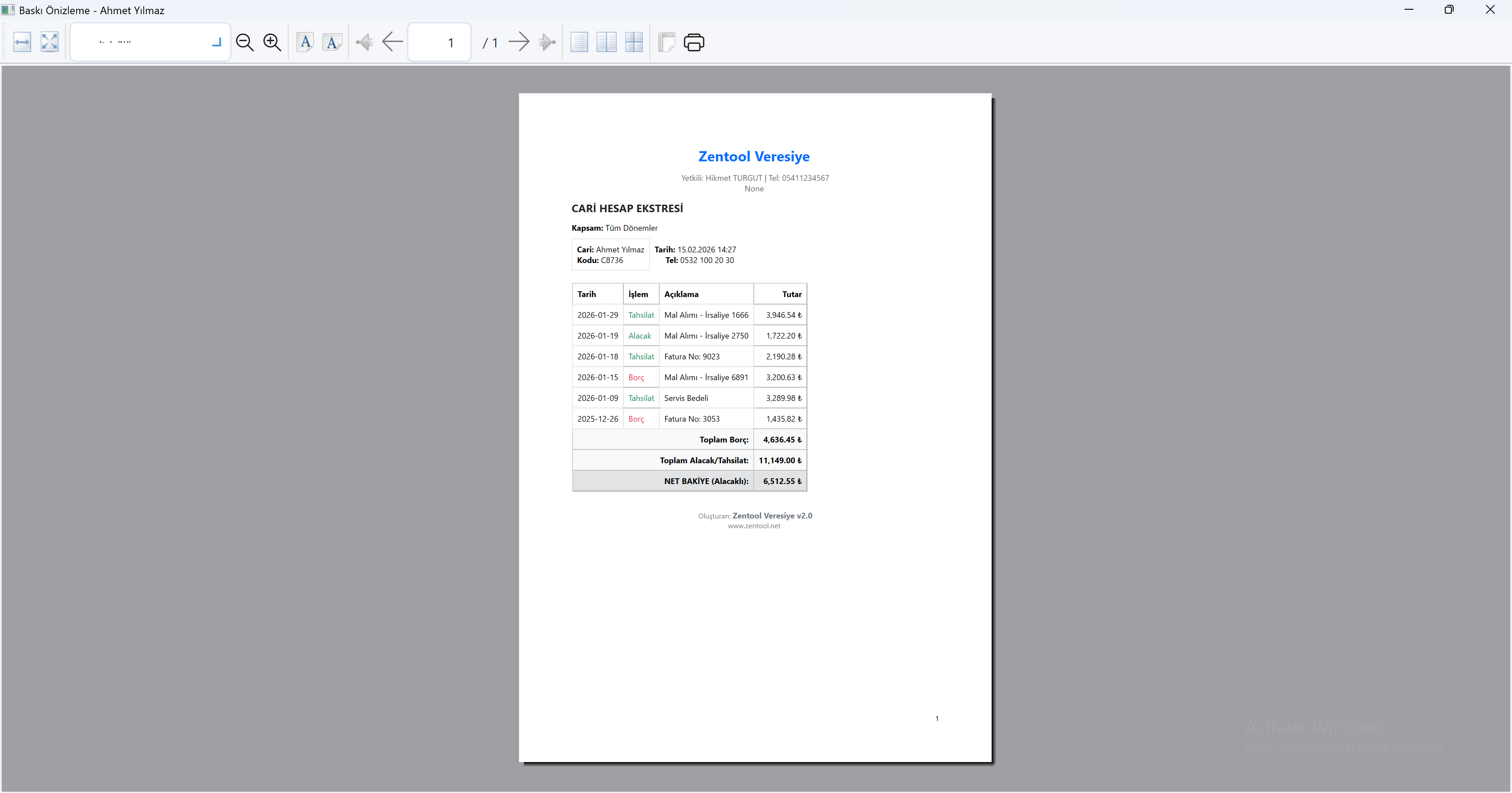Go to the next page
The image size is (1512, 793).
519,42
